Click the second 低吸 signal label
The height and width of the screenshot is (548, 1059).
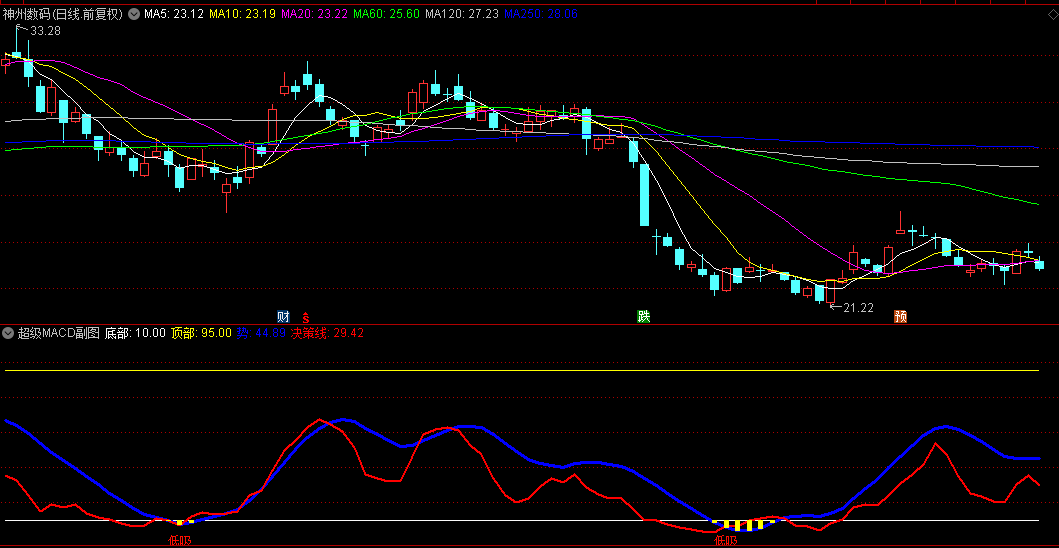(726, 540)
